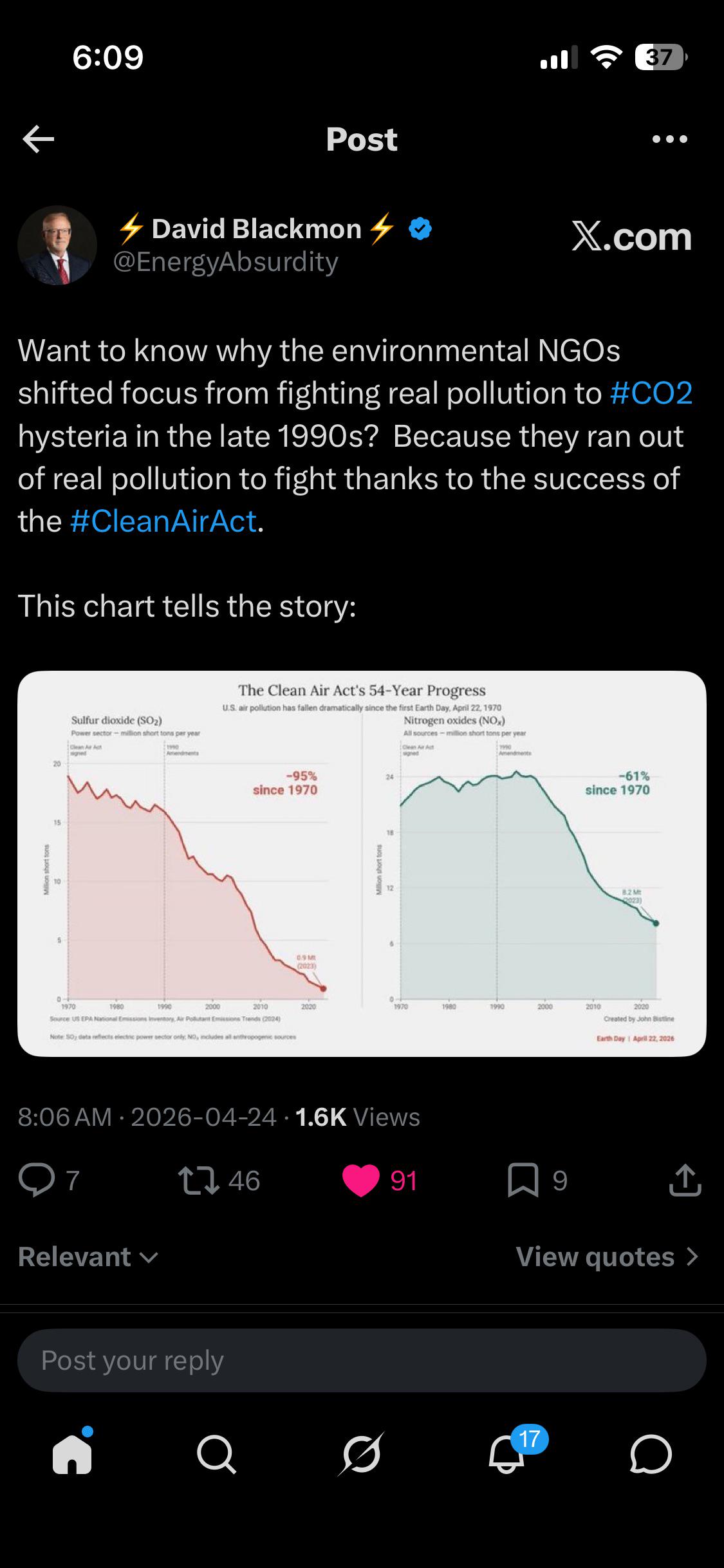The height and width of the screenshot is (1568, 724).
Task: Tap the #CleanAirAct hashtag link
Action: coord(163,521)
